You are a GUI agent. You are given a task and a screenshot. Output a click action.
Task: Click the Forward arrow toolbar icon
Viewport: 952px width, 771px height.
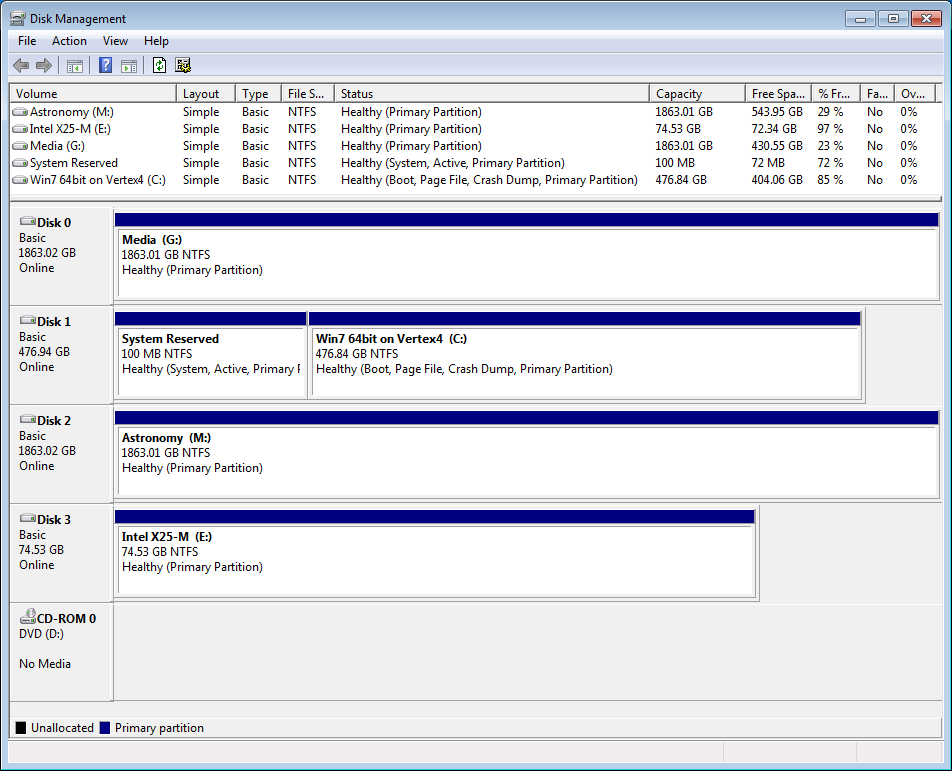44,66
